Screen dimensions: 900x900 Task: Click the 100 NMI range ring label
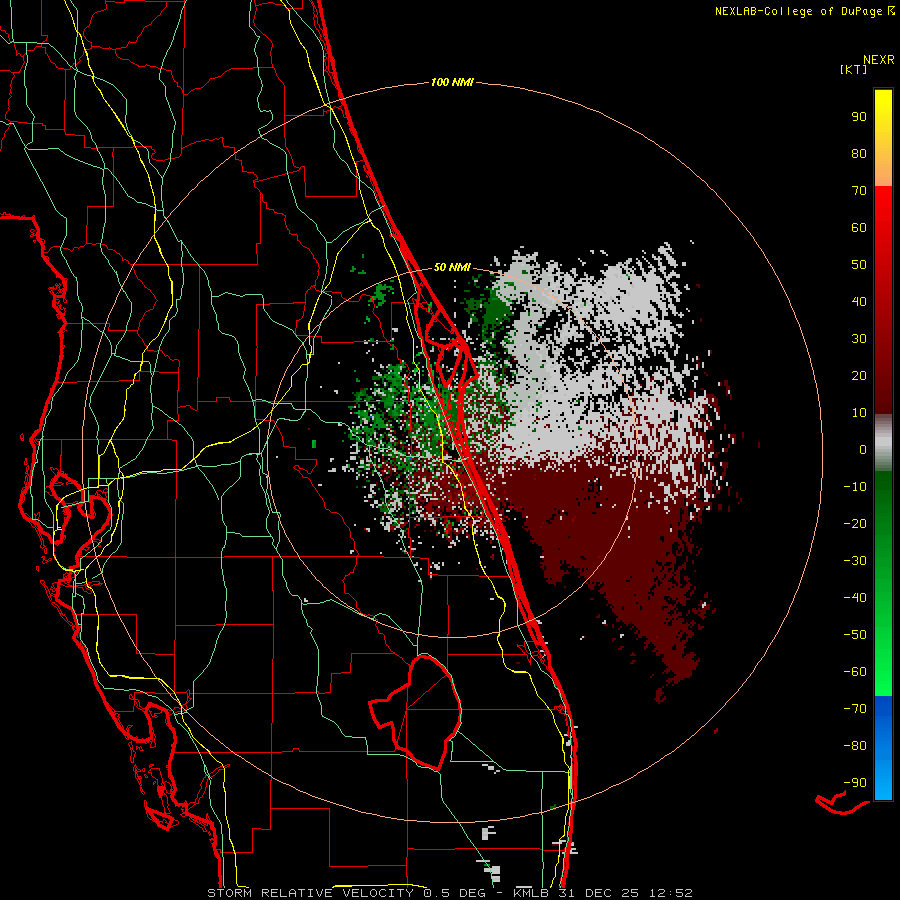coord(452,82)
